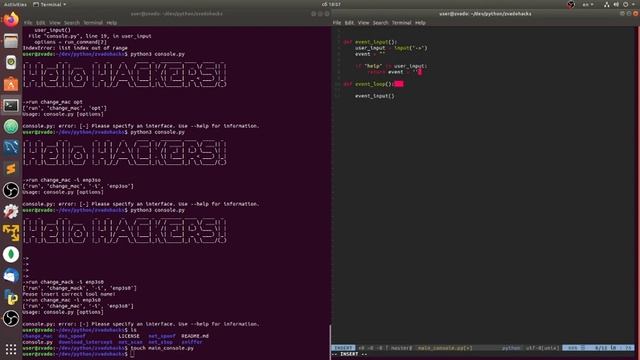Image resolution: width=640 pixels, height=360 pixels.
Task: Open the green round app in dock
Action: click(x=11, y=127)
